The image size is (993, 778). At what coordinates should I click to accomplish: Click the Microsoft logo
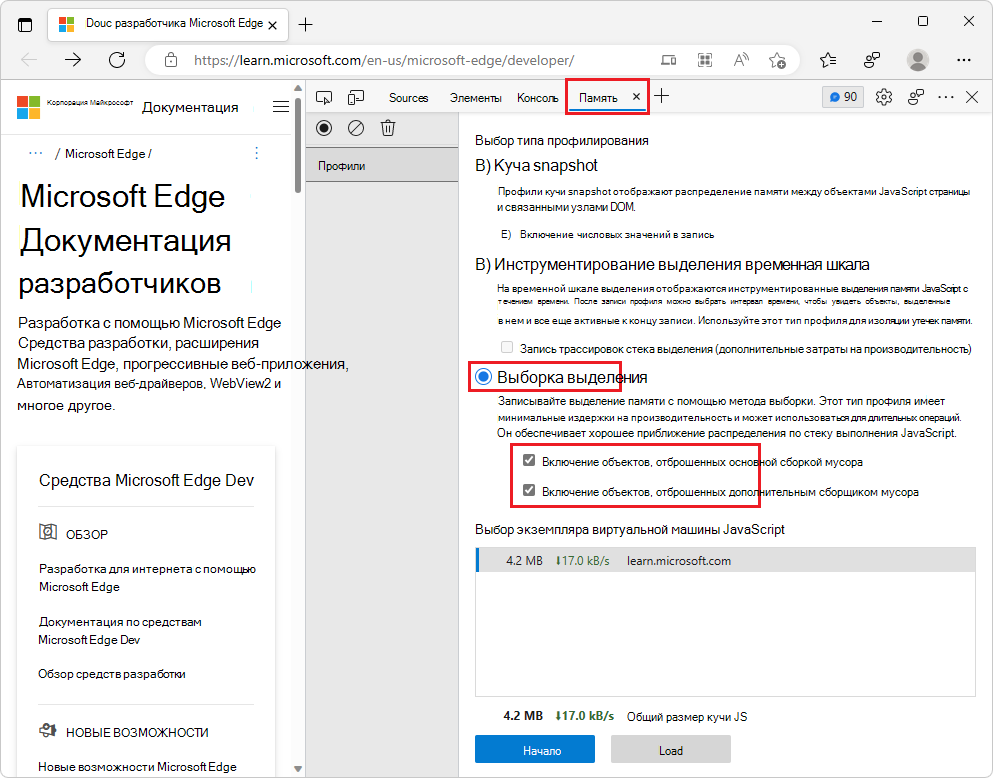pyautogui.click(x=28, y=108)
